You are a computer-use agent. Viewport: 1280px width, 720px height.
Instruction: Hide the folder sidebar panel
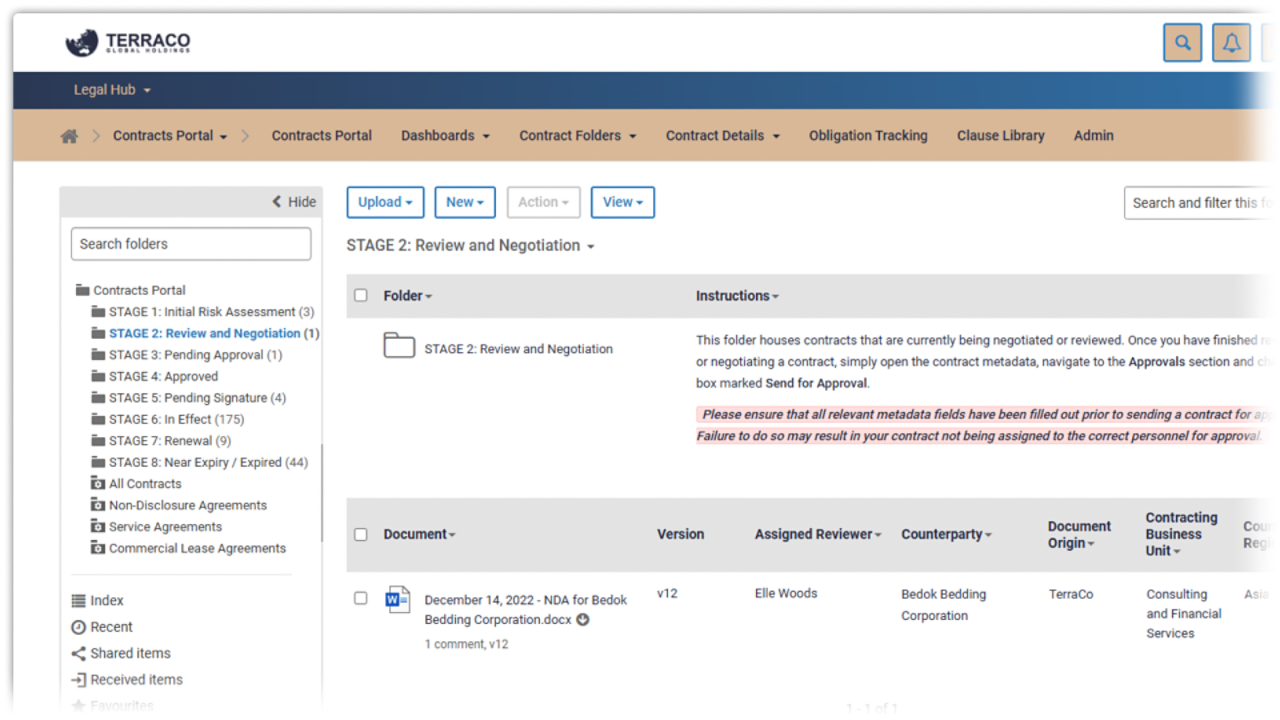coord(294,202)
